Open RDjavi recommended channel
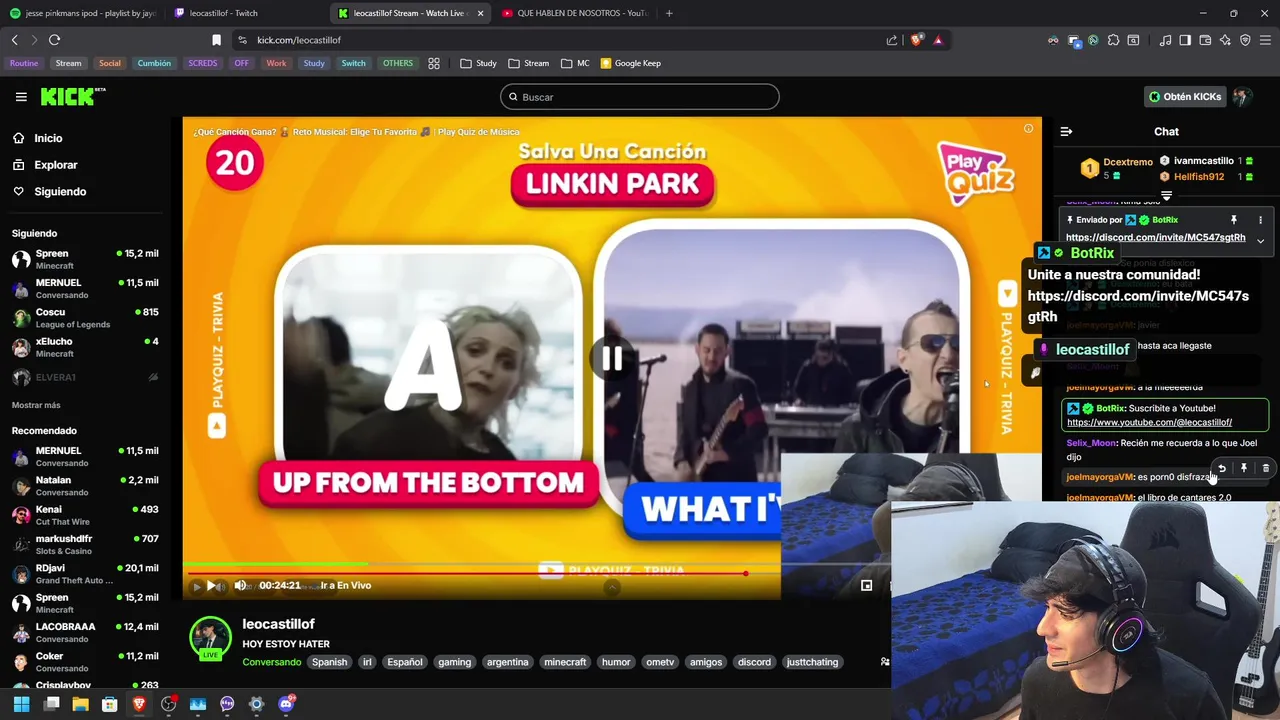This screenshot has width=1280, height=720. tap(85, 574)
